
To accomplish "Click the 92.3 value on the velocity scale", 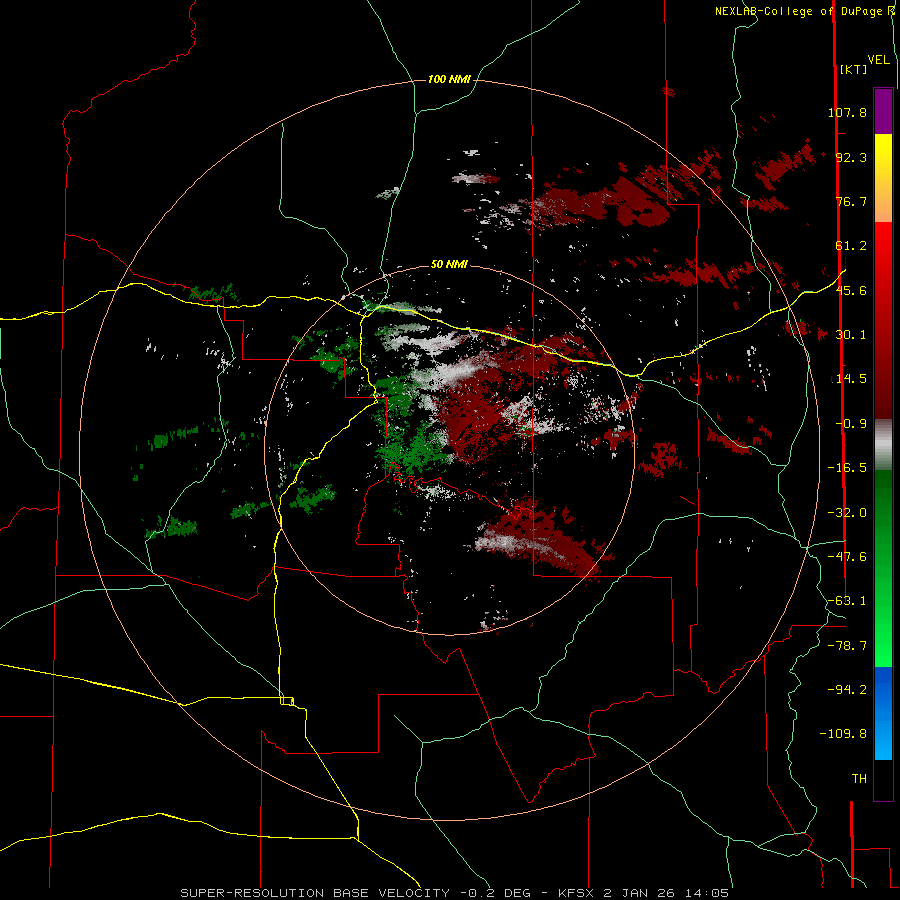I will click(851, 157).
